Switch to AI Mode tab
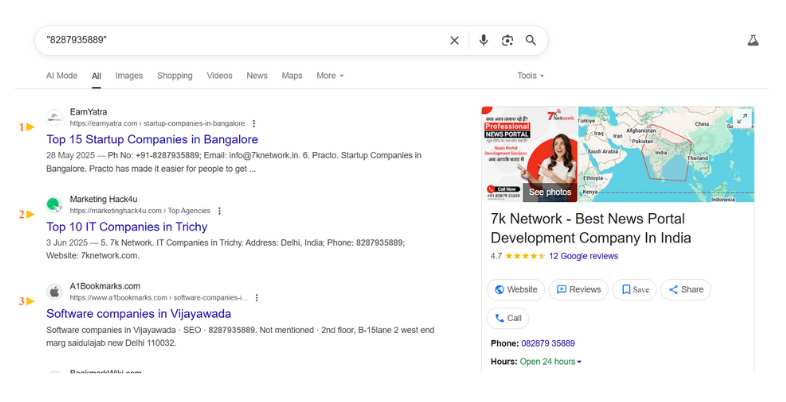Viewport: 786px width, 402px height. coord(62,76)
